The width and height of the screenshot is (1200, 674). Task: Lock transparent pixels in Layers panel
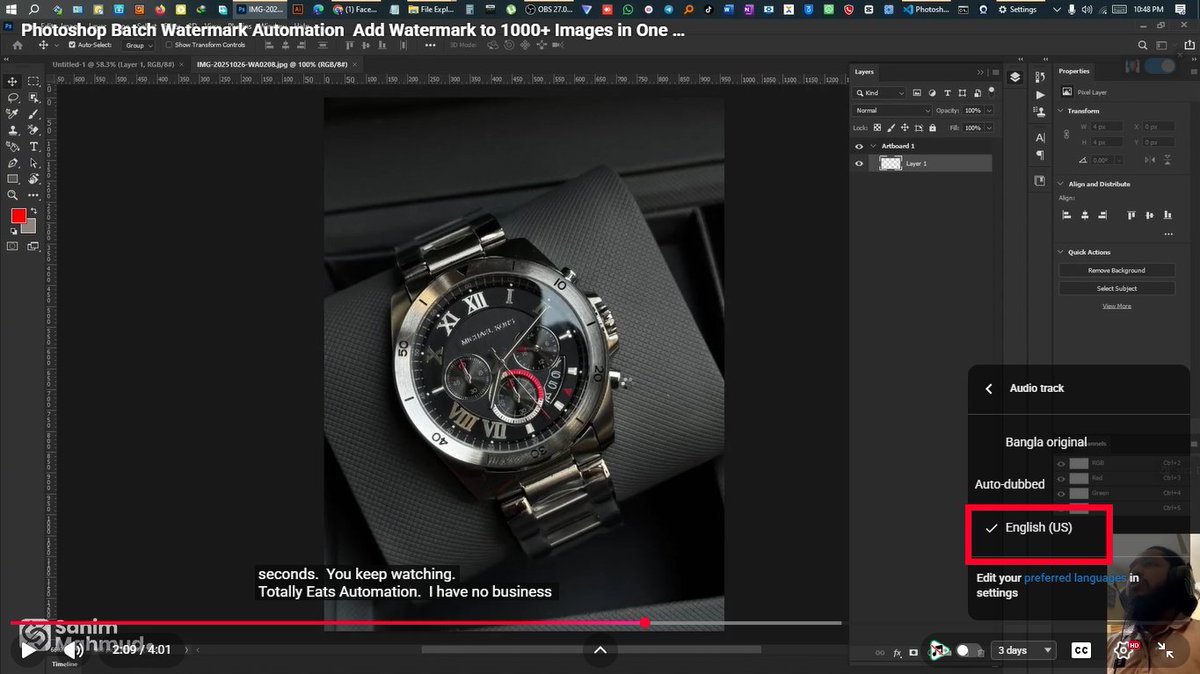[877, 128]
